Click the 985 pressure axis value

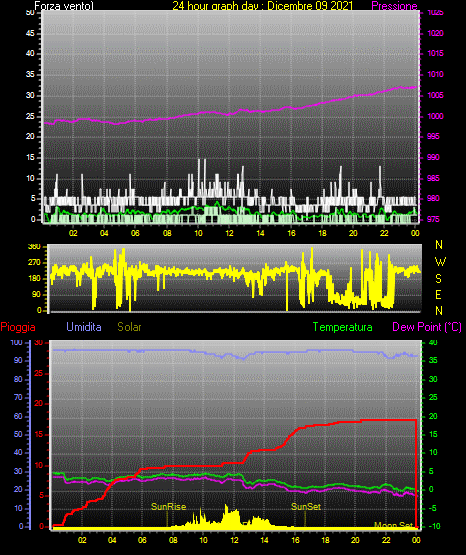point(433,178)
